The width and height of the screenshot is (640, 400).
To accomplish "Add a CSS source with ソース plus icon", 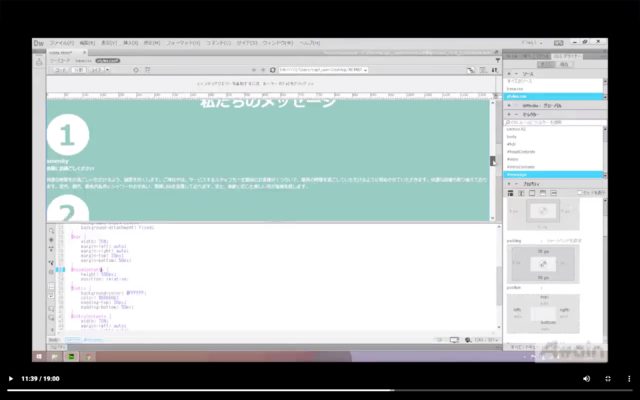I will pos(509,74).
